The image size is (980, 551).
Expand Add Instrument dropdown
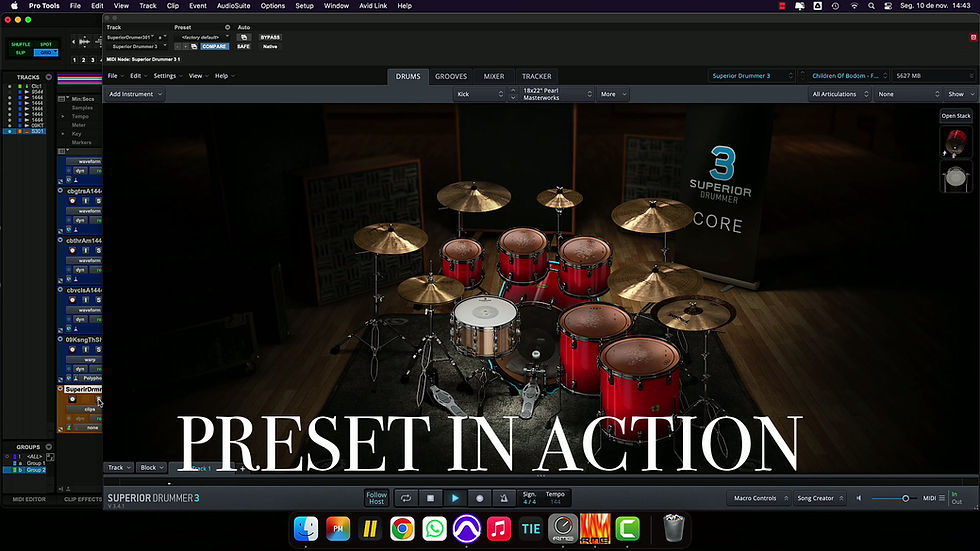135,94
